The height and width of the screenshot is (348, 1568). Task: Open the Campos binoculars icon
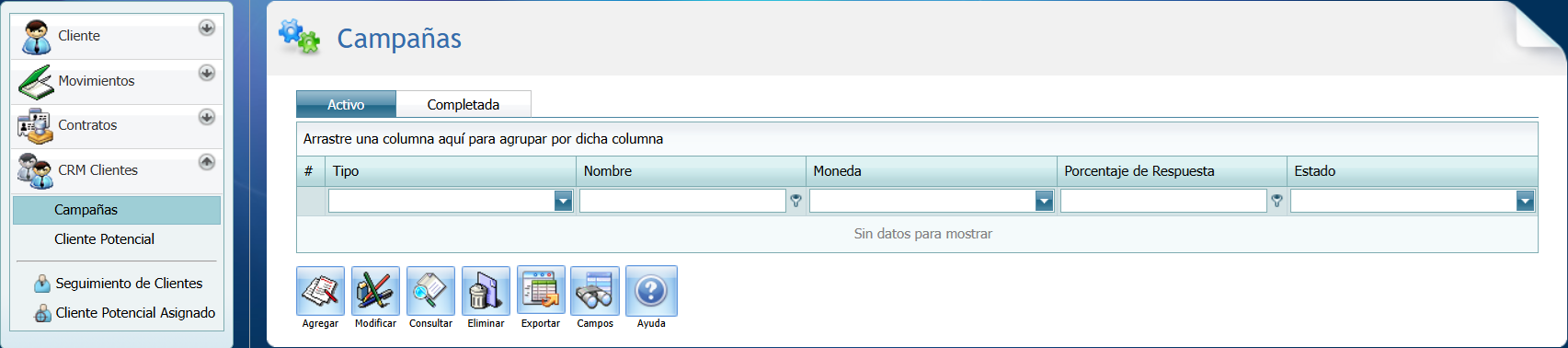pos(595,291)
